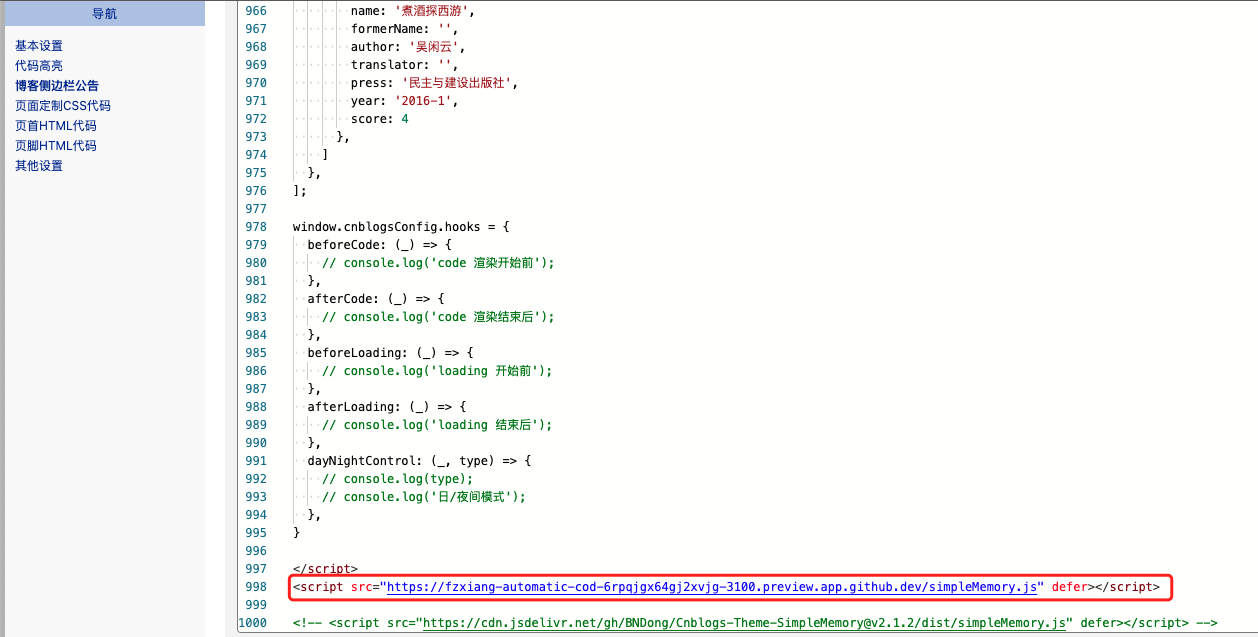1258x637 pixels.
Task: Click comment console.log('loading 开始前')
Action: click(x=438, y=371)
